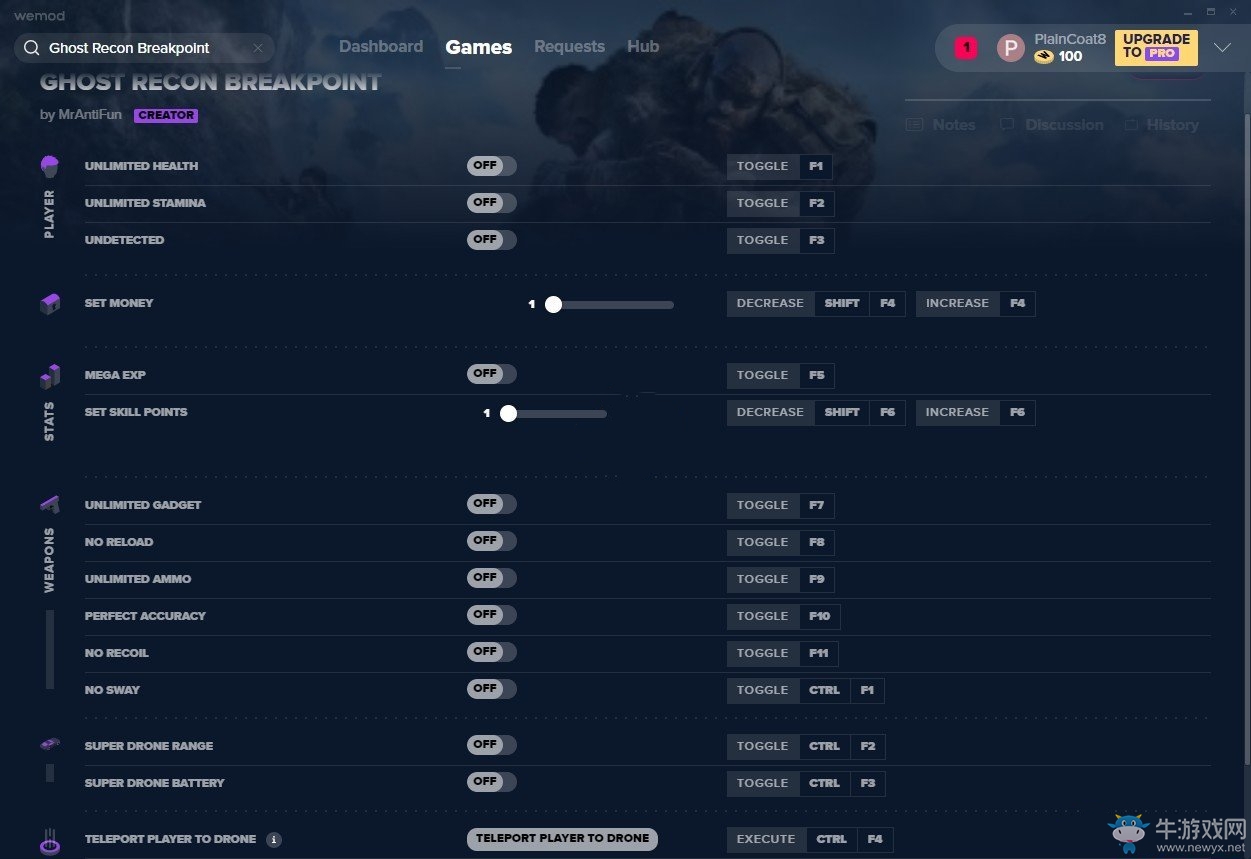Click the CTRL key box for No Sway
Screen dimensions: 1251x859
tap(824, 691)
